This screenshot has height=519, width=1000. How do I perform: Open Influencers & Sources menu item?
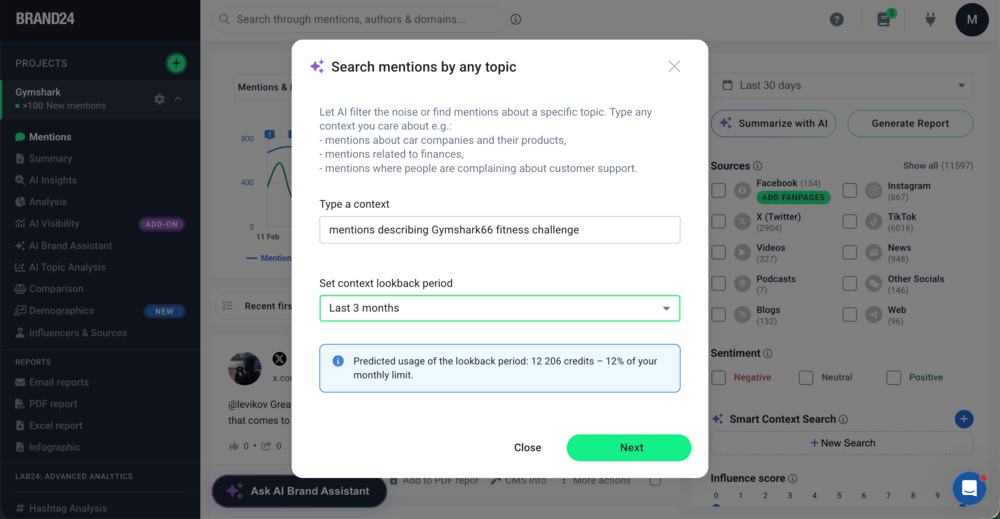point(78,333)
